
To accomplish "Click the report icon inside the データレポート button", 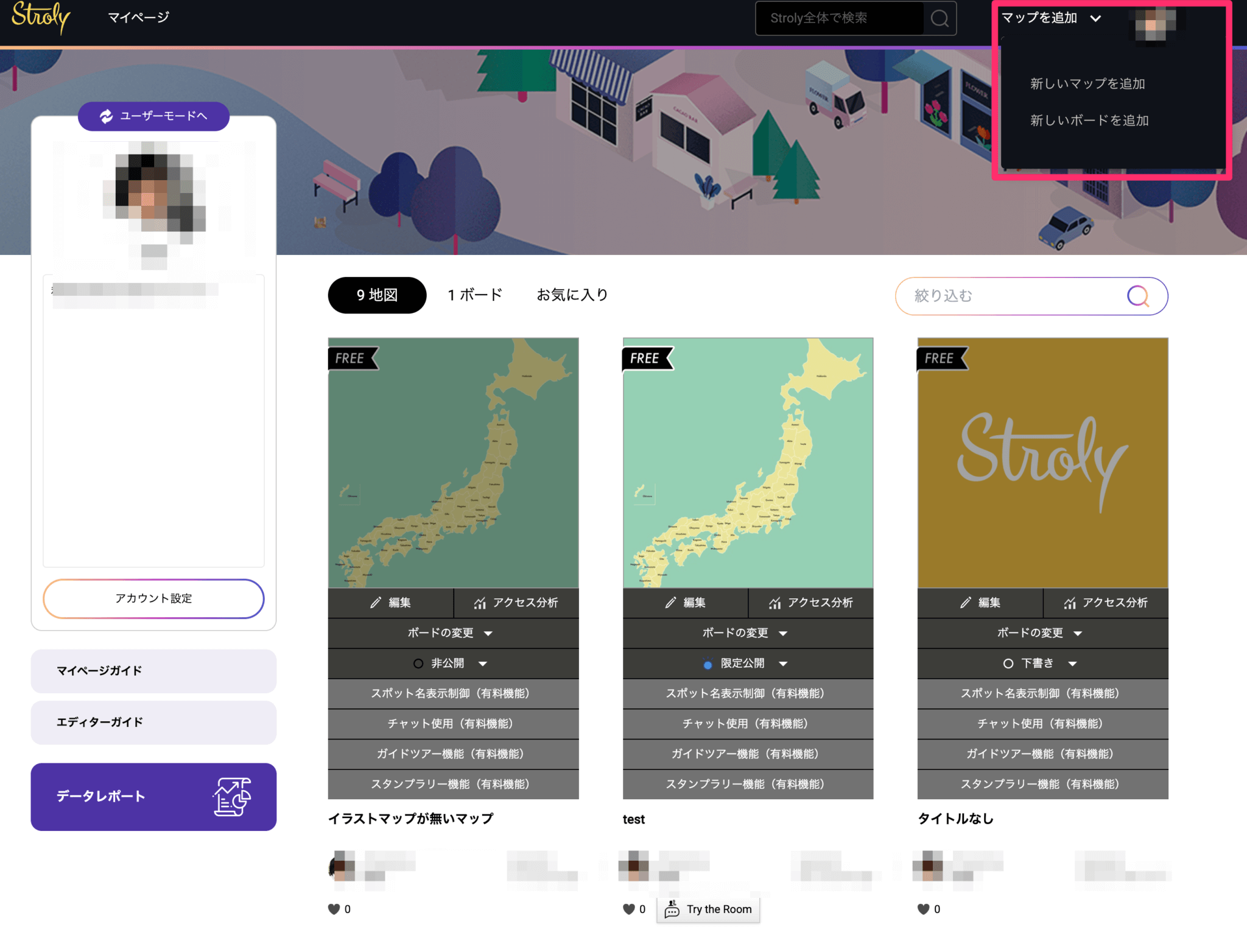I will click(231, 797).
